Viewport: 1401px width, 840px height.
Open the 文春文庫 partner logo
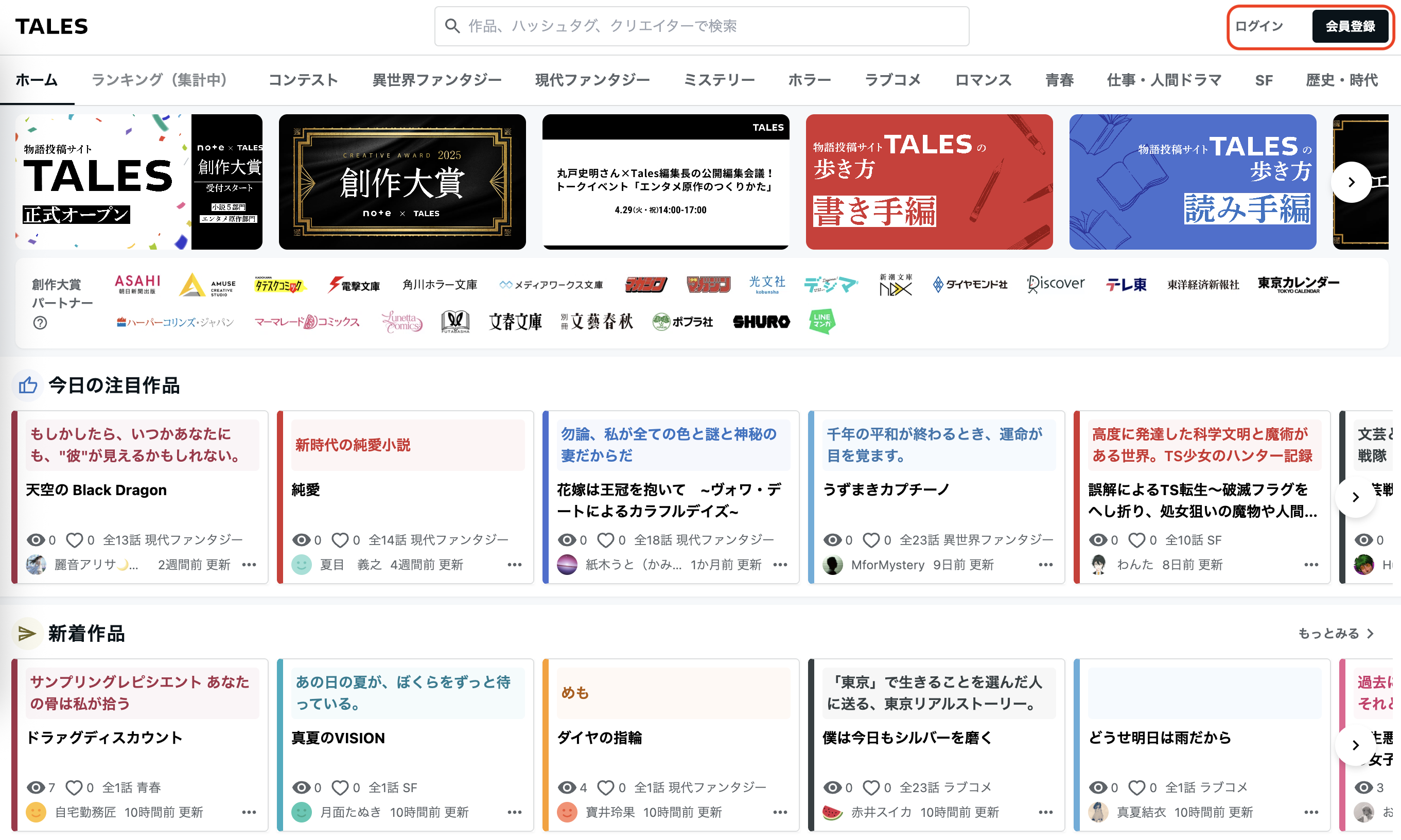[x=515, y=322]
